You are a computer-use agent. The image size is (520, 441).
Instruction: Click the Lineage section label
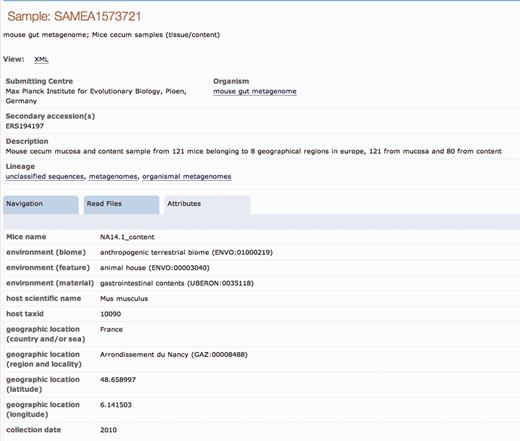pyautogui.click(x=20, y=166)
